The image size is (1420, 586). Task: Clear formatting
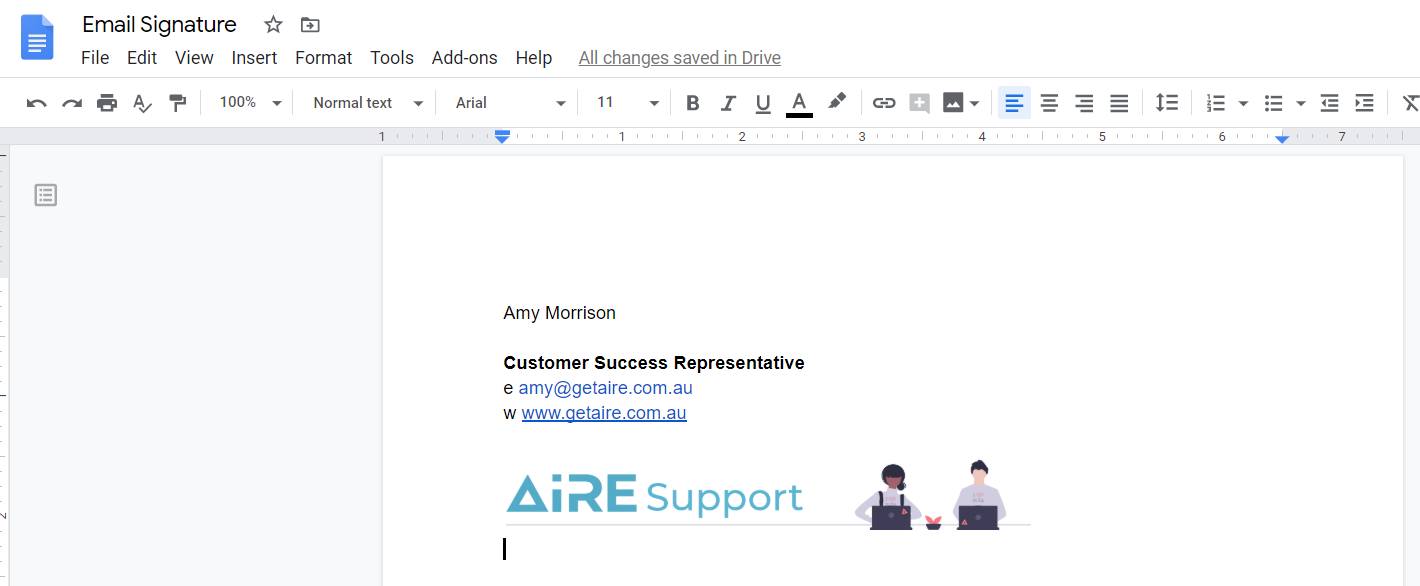coord(1410,102)
